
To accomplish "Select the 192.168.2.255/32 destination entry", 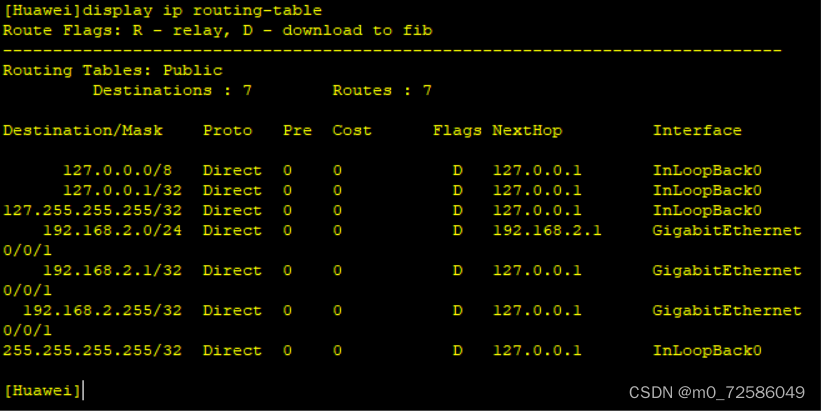I will click(102, 310).
